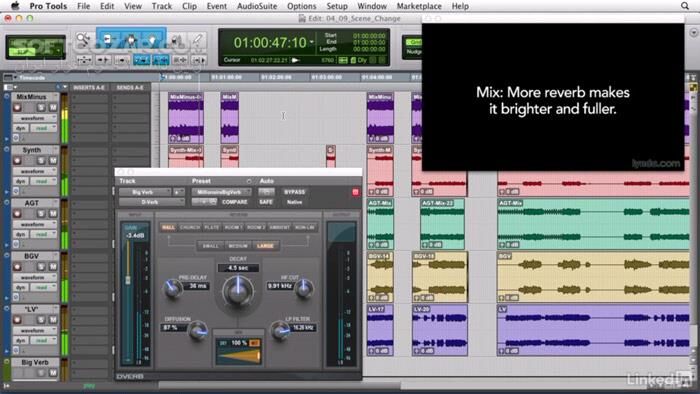Image resolution: width=700 pixels, height=394 pixels.
Task: Click the large Decay knob
Action: [x=238, y=291]
